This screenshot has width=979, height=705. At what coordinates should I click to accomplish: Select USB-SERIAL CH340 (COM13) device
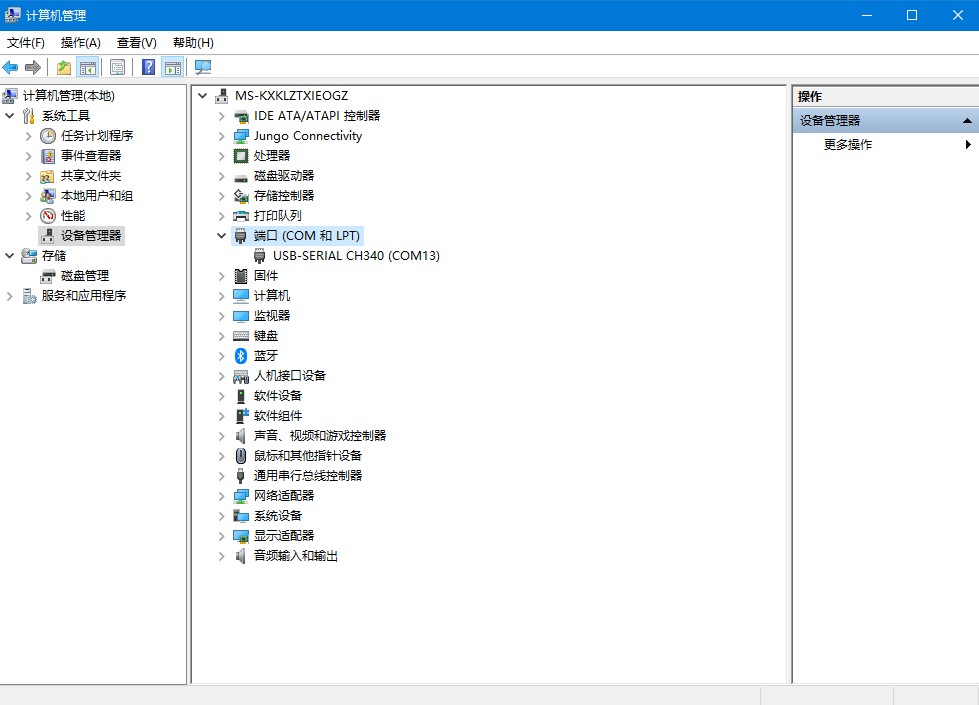coord(355,256)
